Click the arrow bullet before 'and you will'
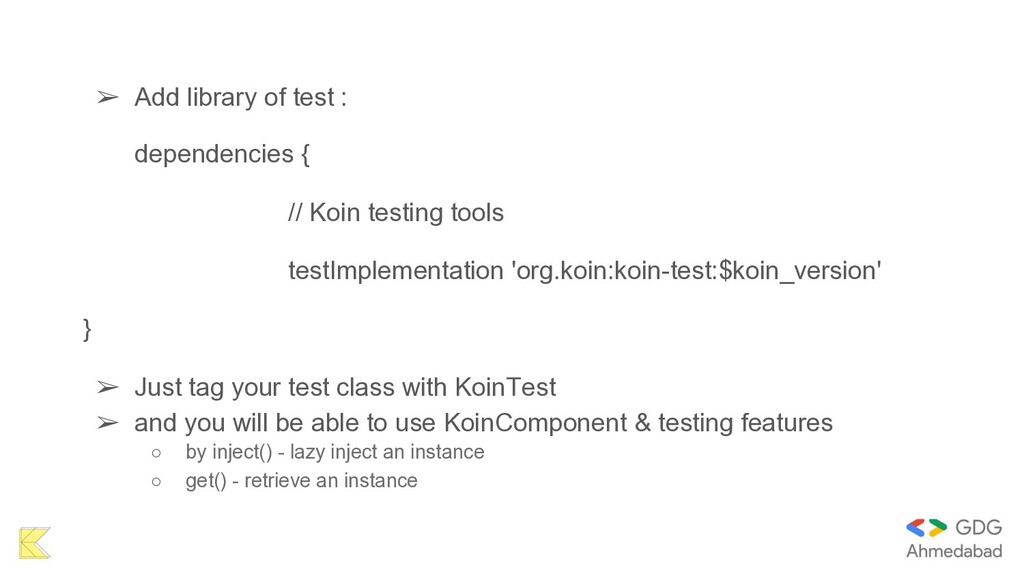 click(x=108, y=423)
